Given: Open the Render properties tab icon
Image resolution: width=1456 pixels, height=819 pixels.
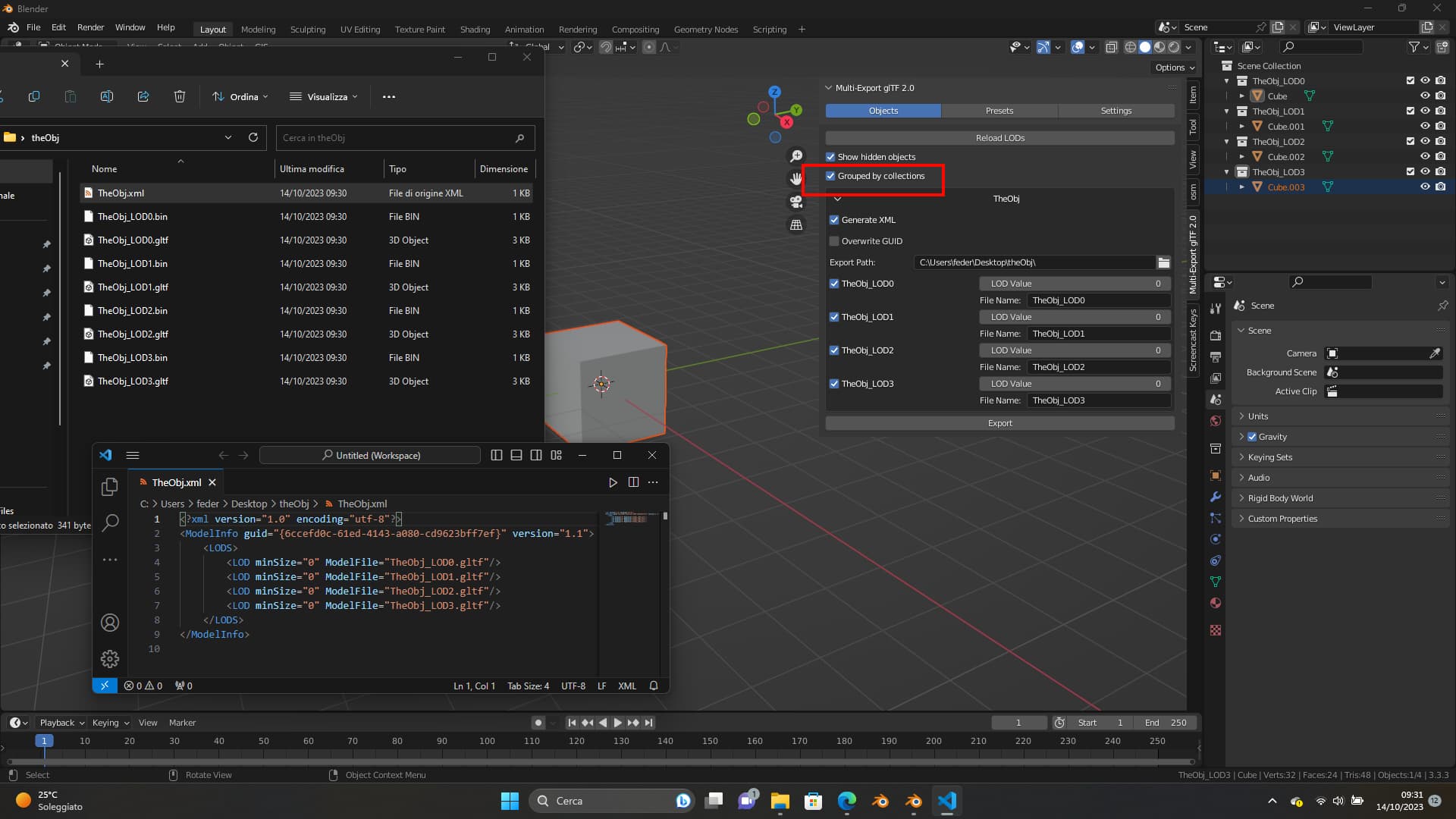Looking at the screenshot, I should [x=1216, y=335].
